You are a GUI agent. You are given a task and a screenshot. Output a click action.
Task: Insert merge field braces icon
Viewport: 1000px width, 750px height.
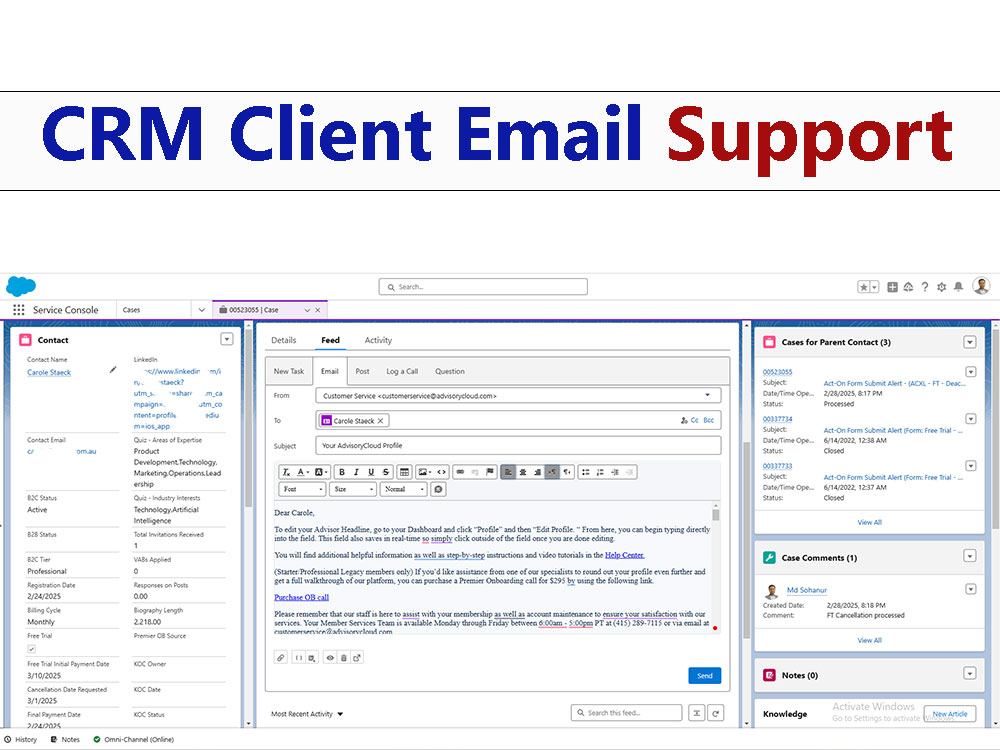click(298, 658)
